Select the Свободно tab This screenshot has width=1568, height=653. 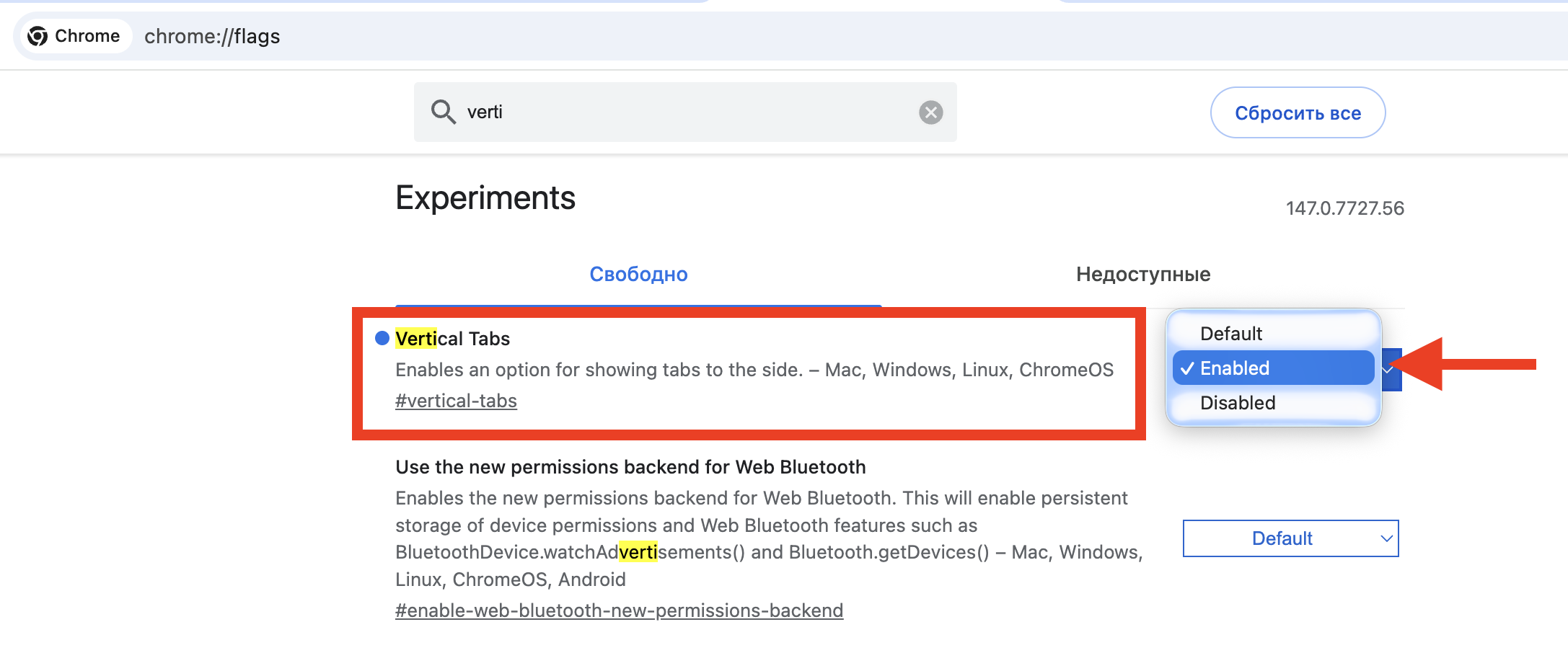638,274
